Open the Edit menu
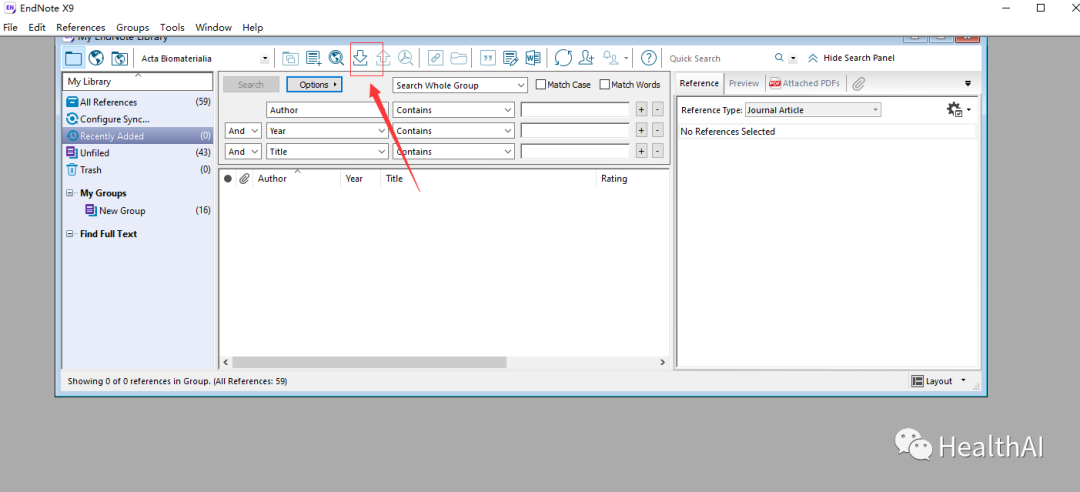The image size is (1080, 492). [37, 28]
